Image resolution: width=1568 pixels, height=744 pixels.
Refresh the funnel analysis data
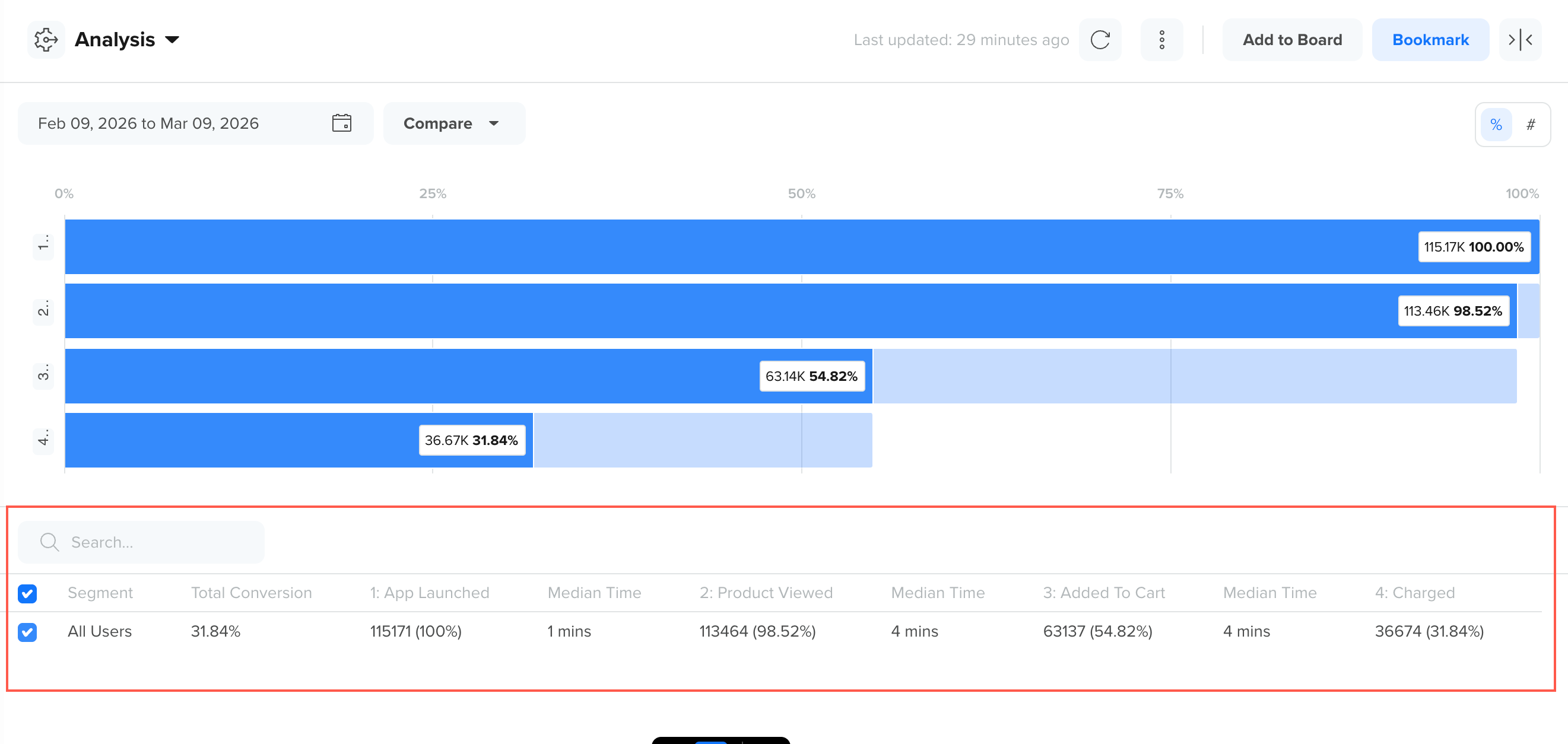coord(1099,40)
